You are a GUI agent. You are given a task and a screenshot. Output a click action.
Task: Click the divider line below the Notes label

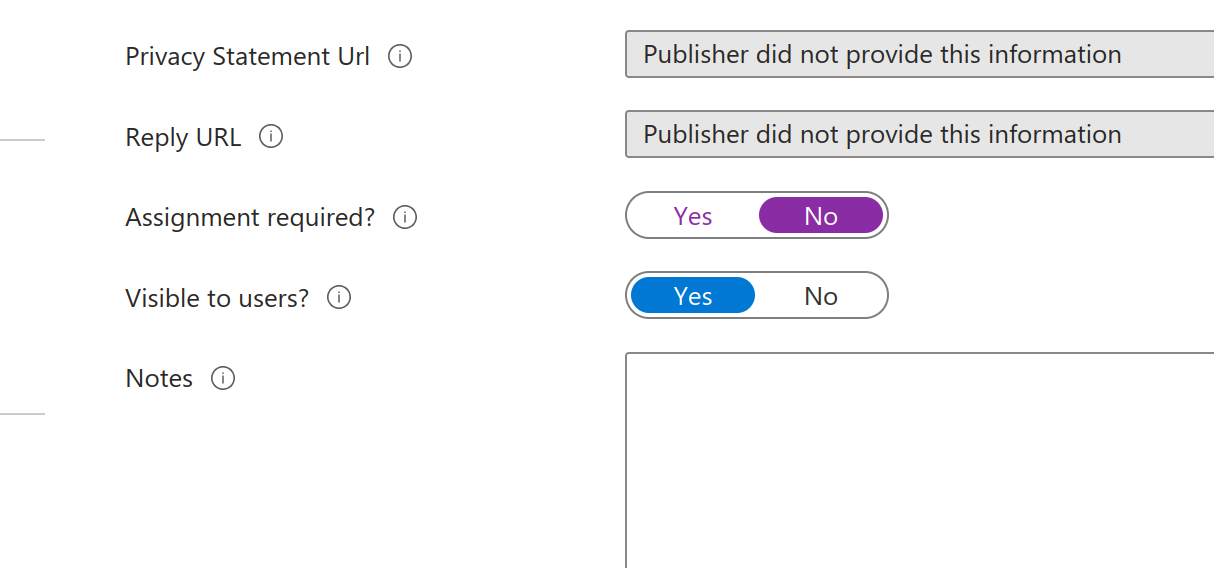click(x=22, y=413)
